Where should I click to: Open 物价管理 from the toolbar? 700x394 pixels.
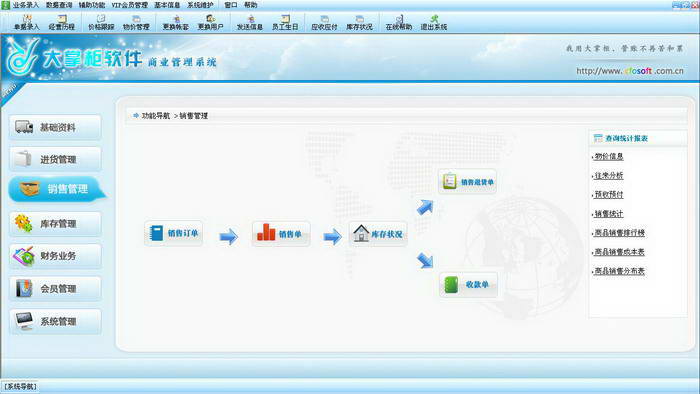coord(136,22)
